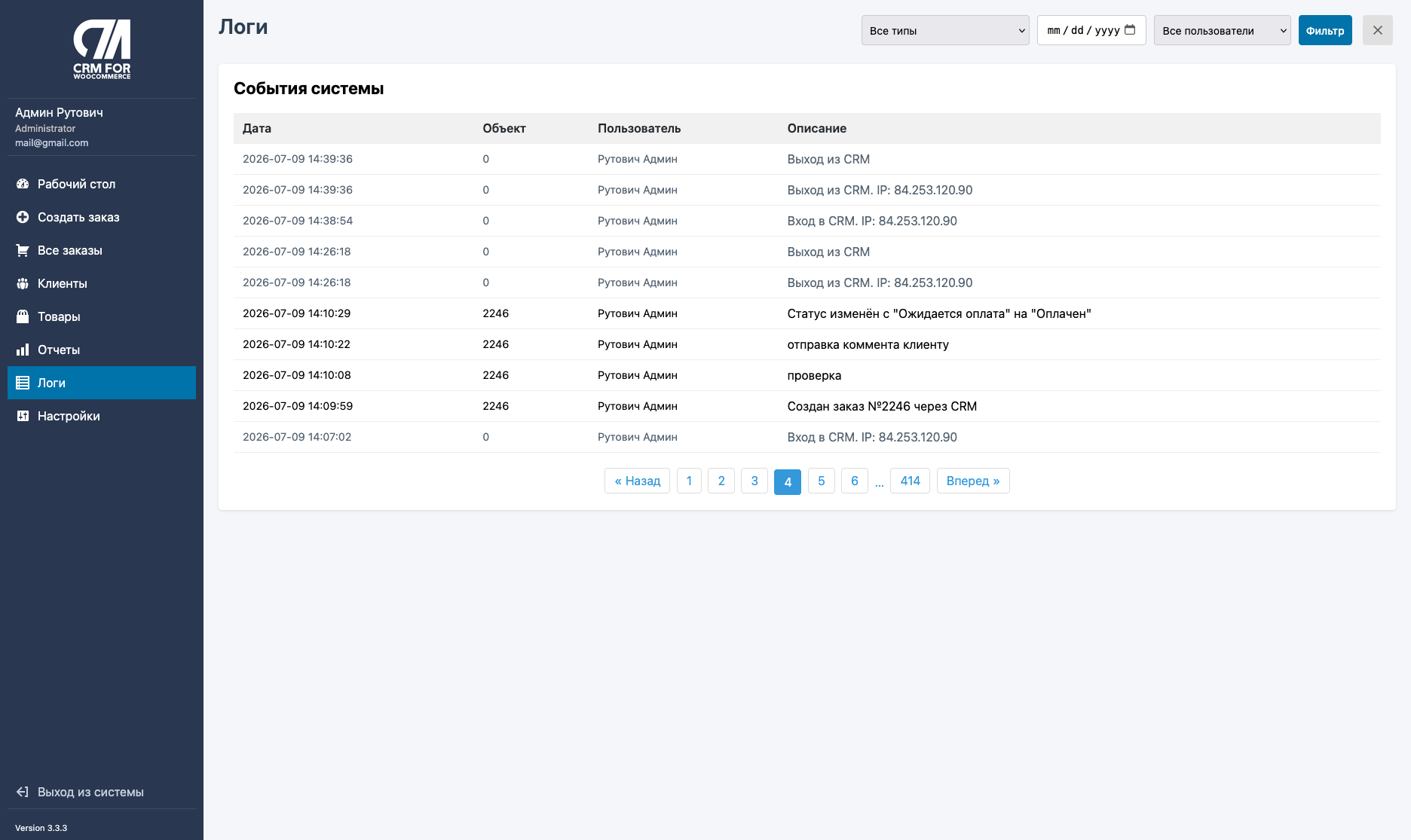Viewport: 1411px width, 840px height.
Task: Open Настройки page
Action: pyautogui.click(x=102, y=416)
